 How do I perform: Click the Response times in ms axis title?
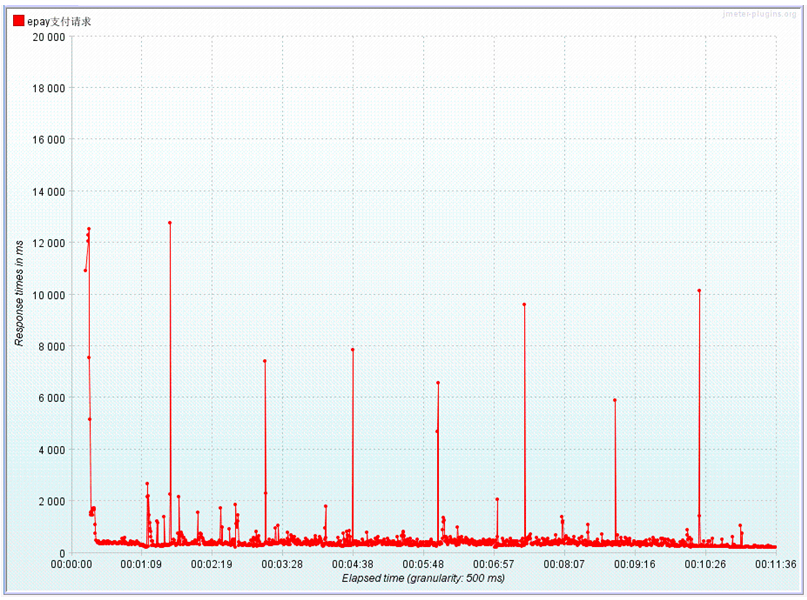[x=19, y=293]
